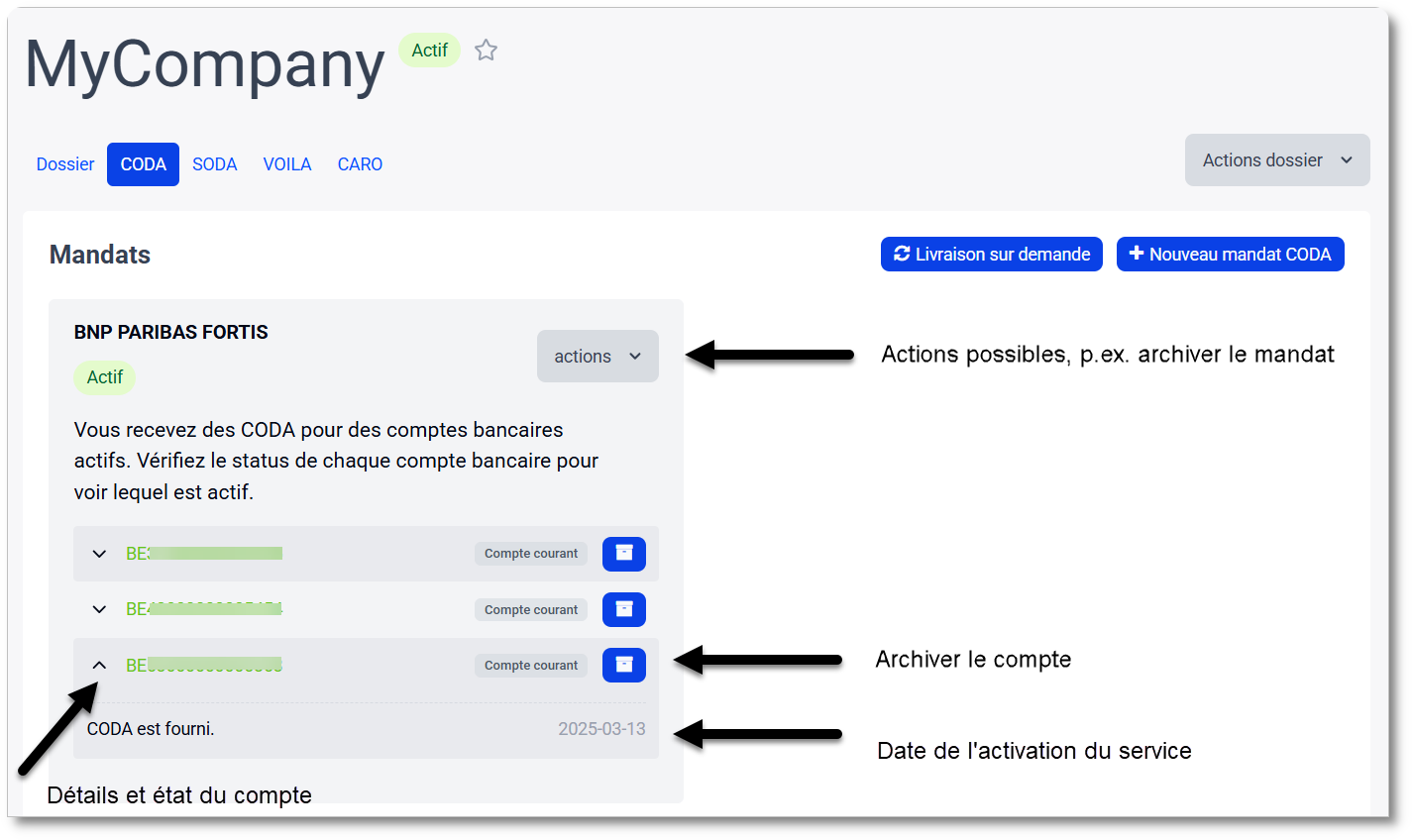The height and width of the screenshot is (840, 1412).
Task: Open the actions dropdown for BNP PARIBAS FORTIS
Action: [597, 356]
